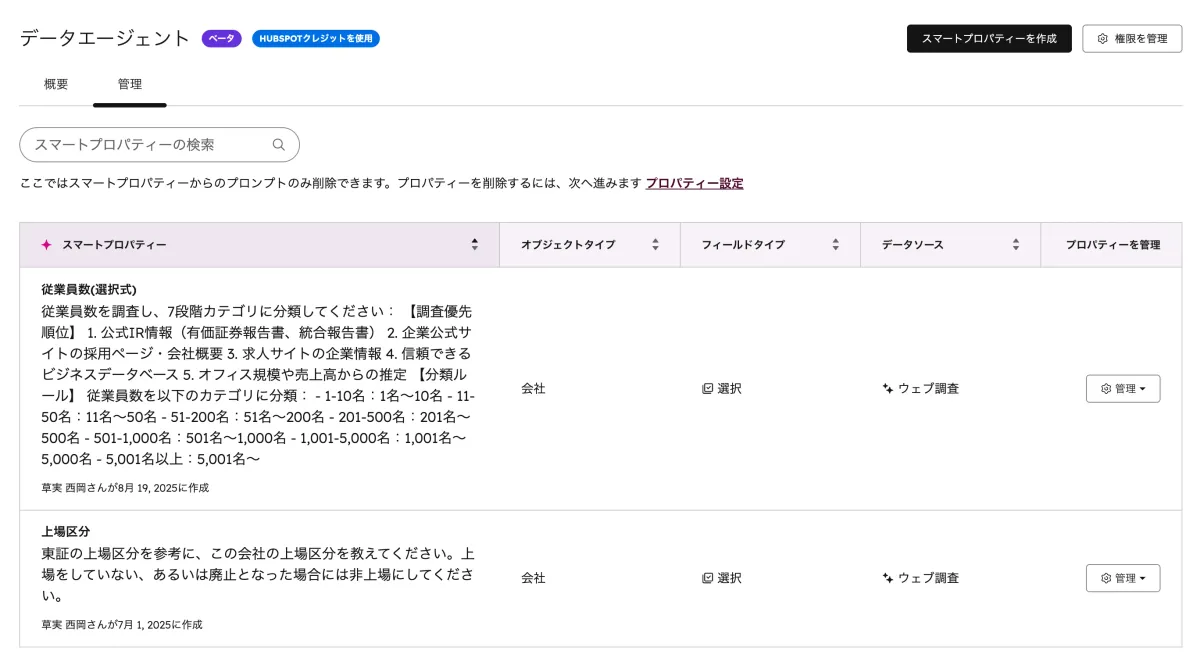Image resolution: width=1200 pixels, height=665 pixels.
Task: Open the 管理 dropdown for the 上場区分 property
Action: coord(1123,577)
